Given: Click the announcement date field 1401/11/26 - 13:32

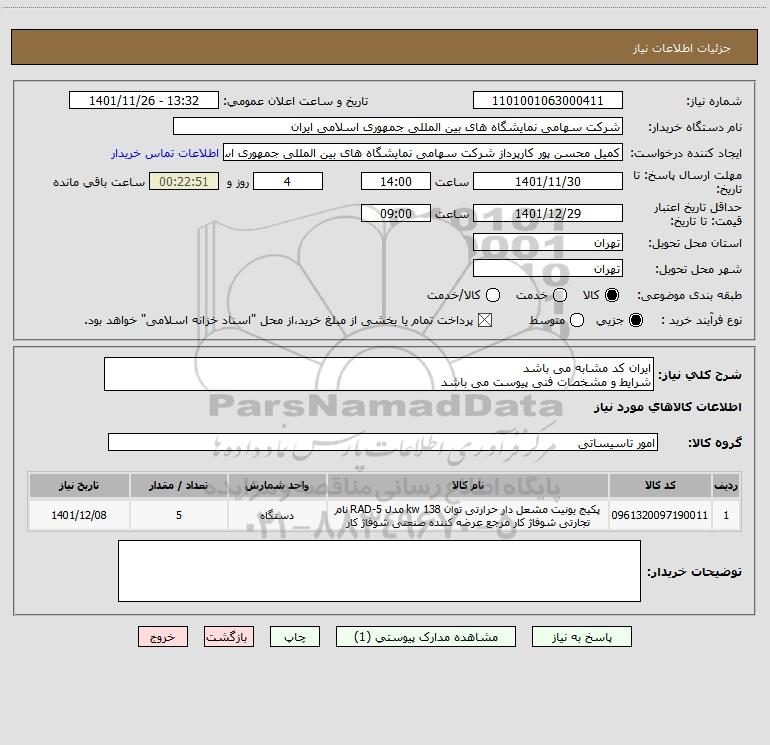Looking at the screenshot, I should click(x=144, y=101).
